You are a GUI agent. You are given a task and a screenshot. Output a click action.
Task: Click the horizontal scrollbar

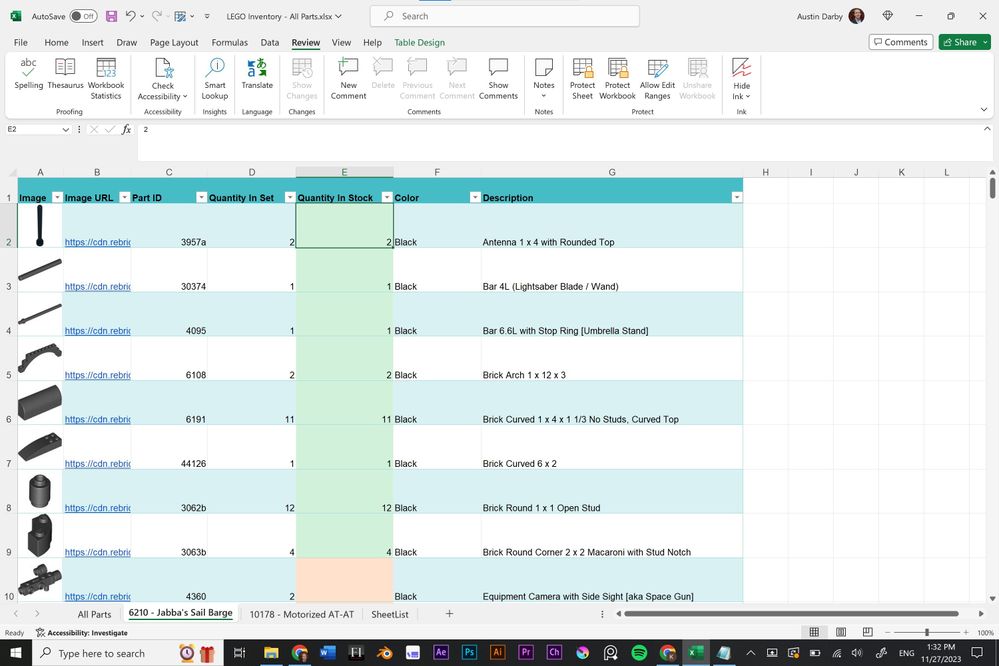[x=791, y=614]
